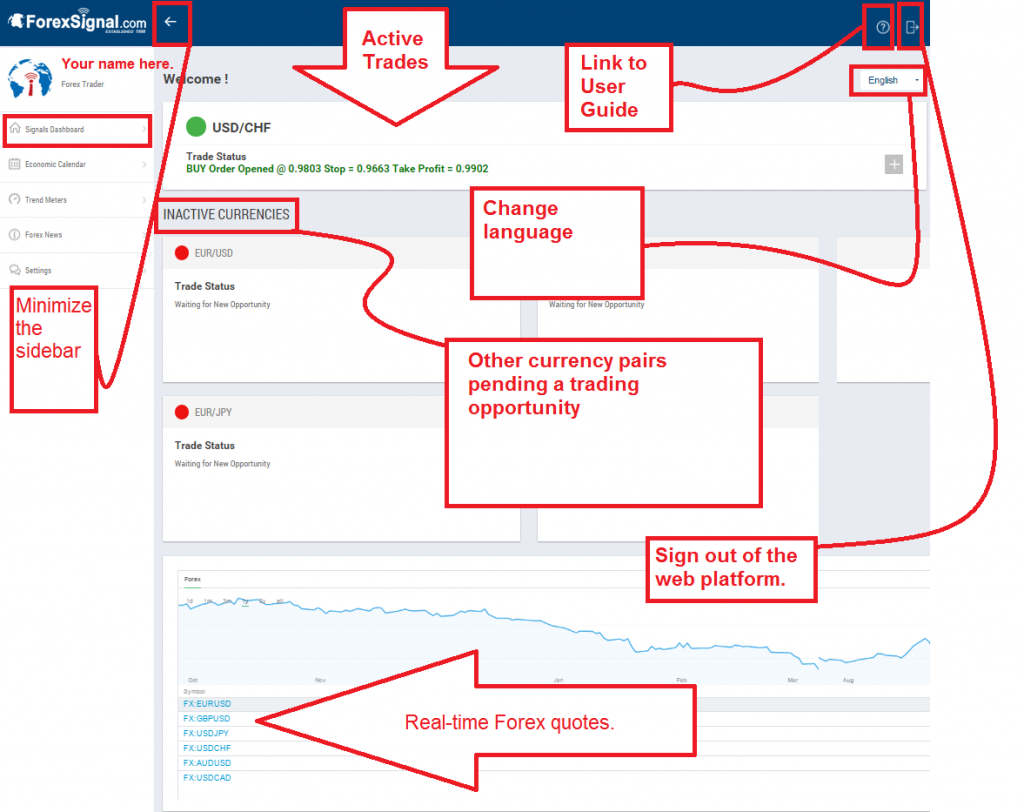The image size is (1024, 812).
Task: Open Settings via the chat-bubble icon
Action: click(x=14, y=270)
